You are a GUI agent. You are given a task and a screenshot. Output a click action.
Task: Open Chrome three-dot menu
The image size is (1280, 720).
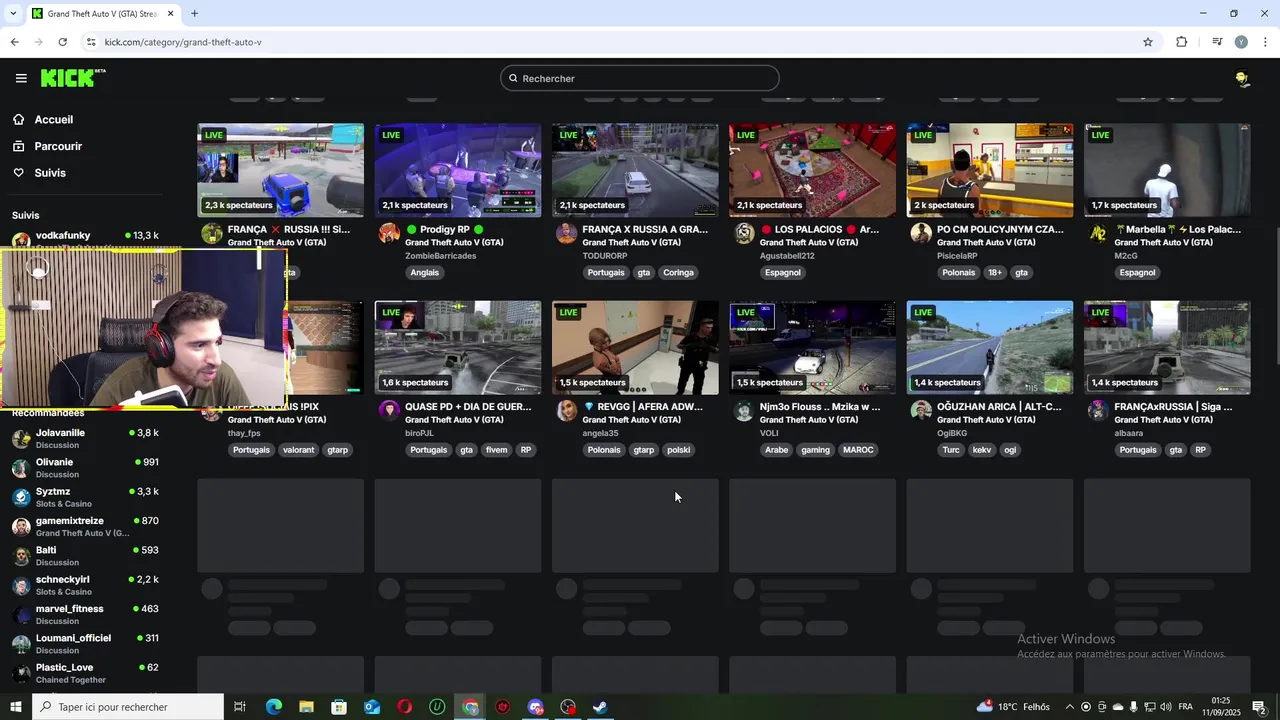pos(1266,42)
